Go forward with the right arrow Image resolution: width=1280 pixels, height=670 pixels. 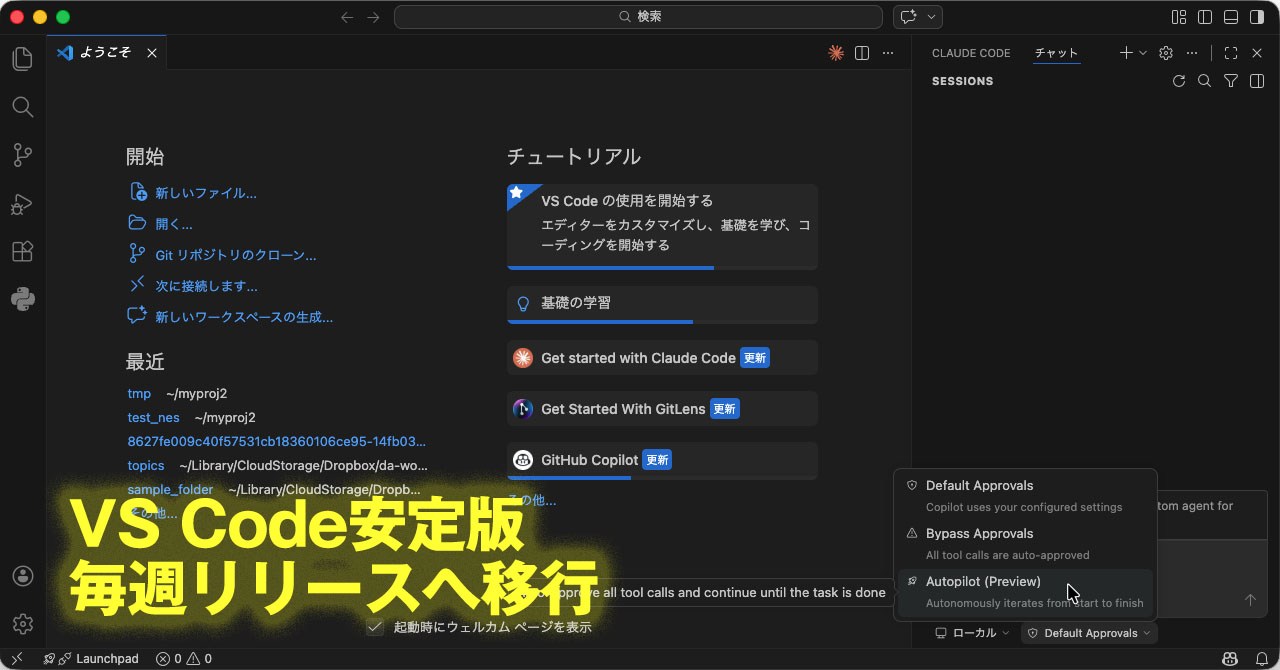(x=373, y=17)
